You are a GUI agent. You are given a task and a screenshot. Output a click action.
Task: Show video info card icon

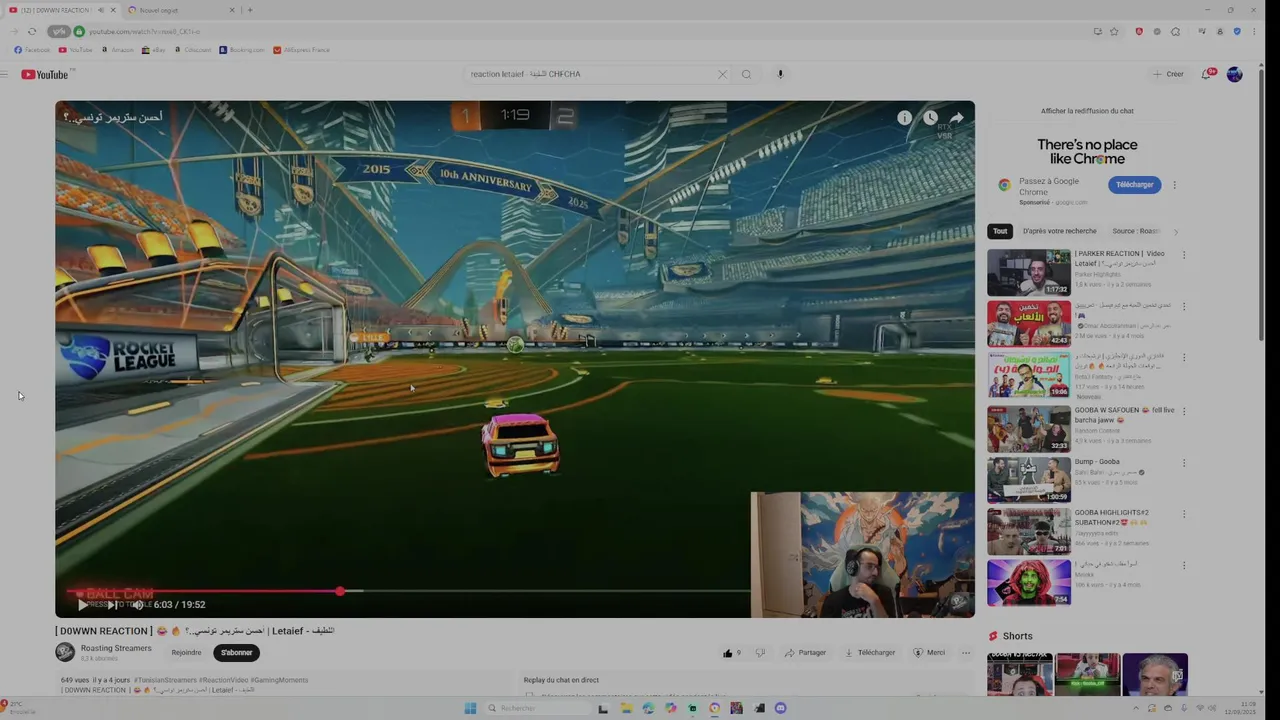click(x=904, y=118)
